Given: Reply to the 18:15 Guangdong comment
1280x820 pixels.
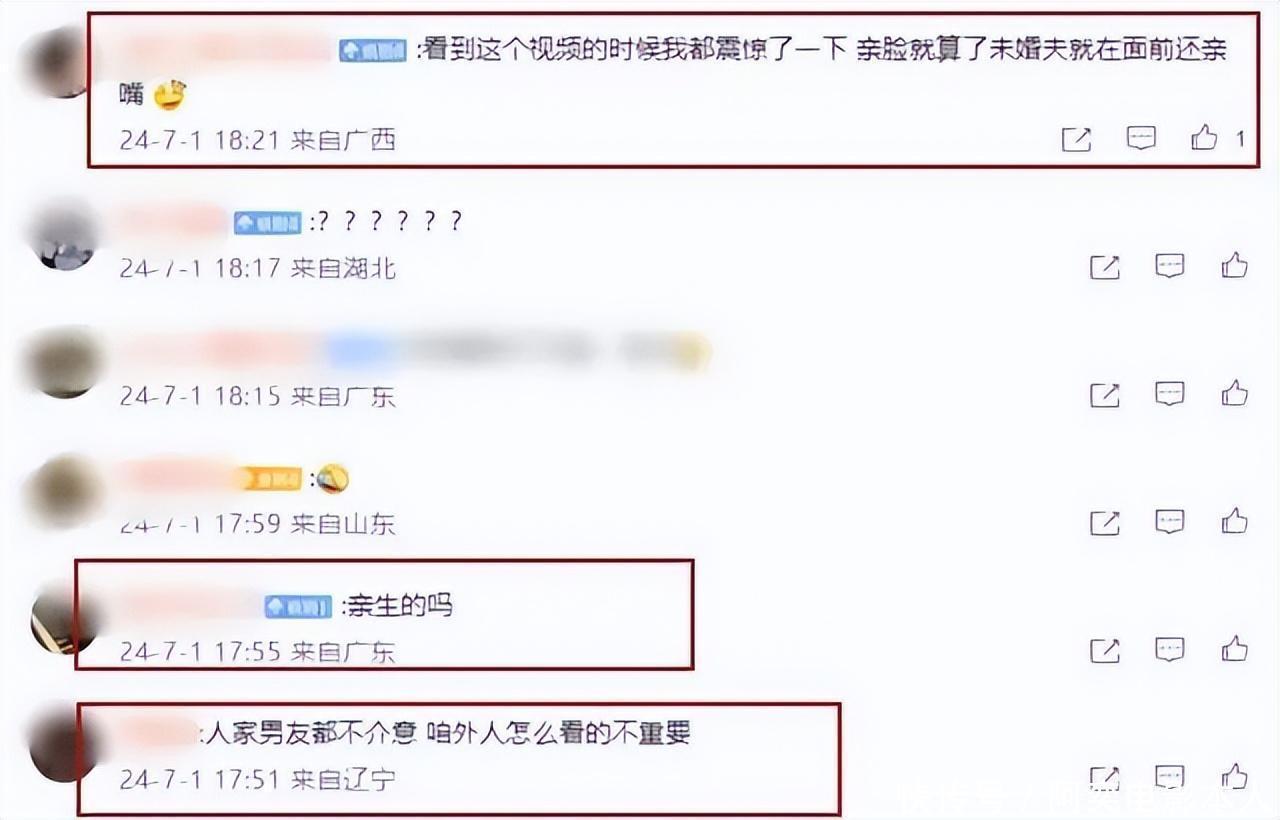Looking at the screenshot, I should coord(1170,393).
